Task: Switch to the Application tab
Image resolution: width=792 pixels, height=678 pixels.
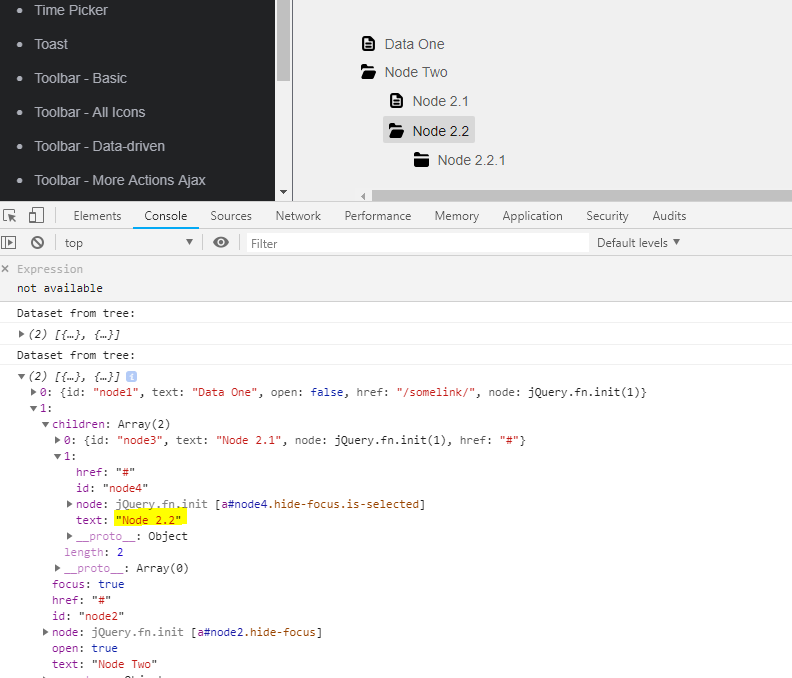Action: pyautogui.click(x=532, y=216)
